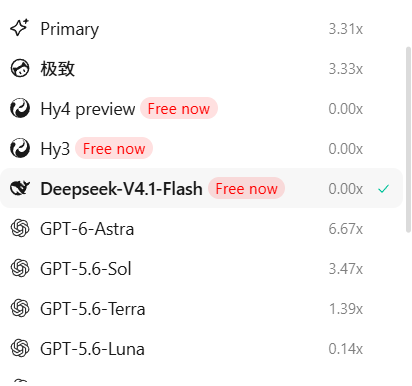Viewport: 412px width, 386px height.
Task: Click the Deepseek whale icon
Action: click(x=20, y=188)
